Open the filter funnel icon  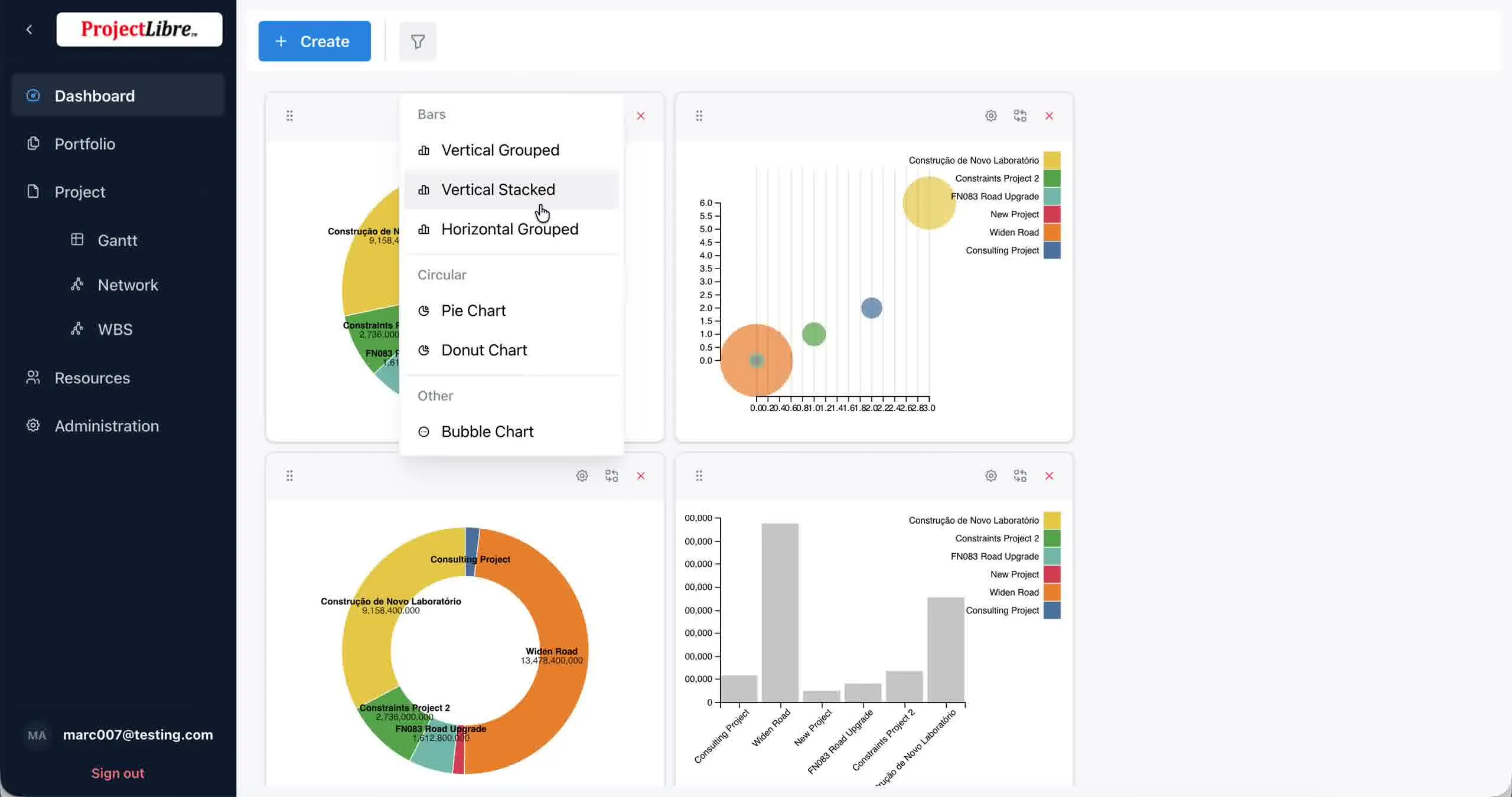[418, 41]
